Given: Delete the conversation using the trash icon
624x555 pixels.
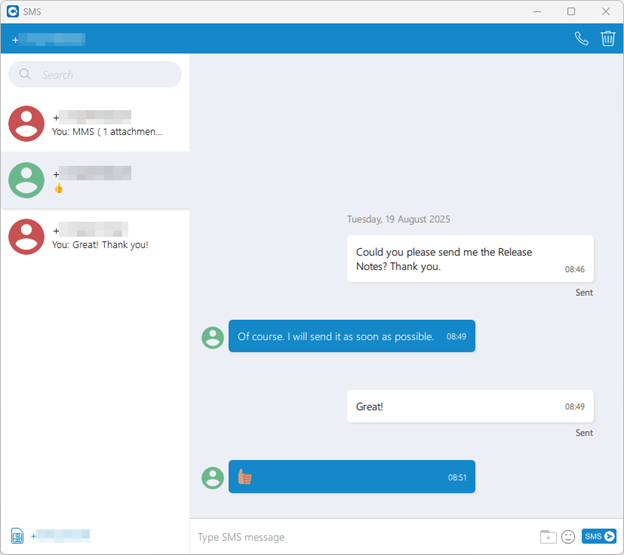Looking at the screenshot, I should (x=608, y=39).
